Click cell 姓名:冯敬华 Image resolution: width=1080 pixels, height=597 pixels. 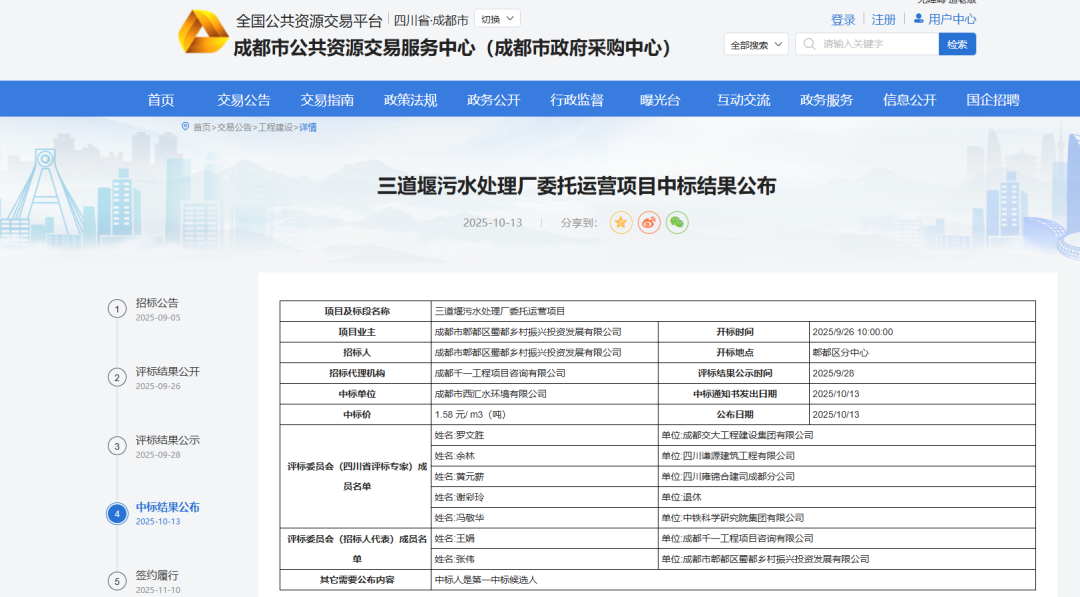click(544, 518)
